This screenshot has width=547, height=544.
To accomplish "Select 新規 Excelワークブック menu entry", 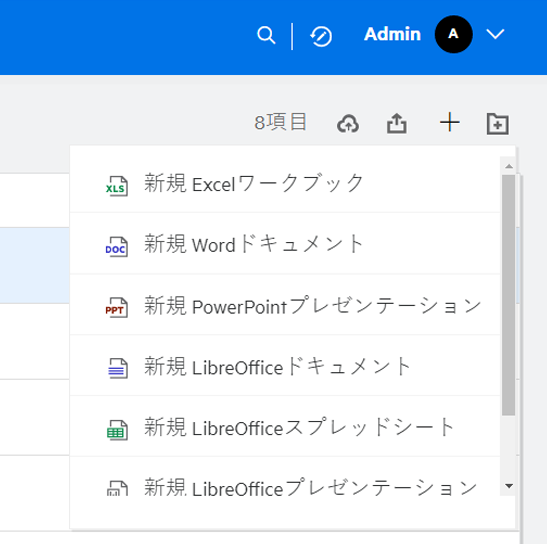I will click(x=285, y=183).
